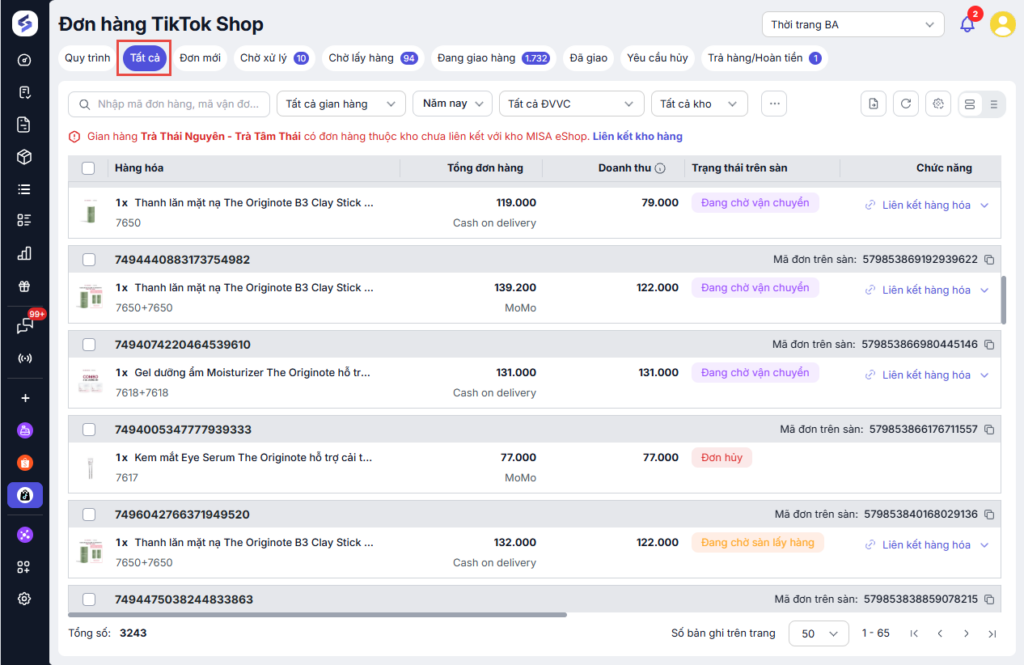
Task: Open the gift promotions icon in sidebar
Action: point(25,287)
